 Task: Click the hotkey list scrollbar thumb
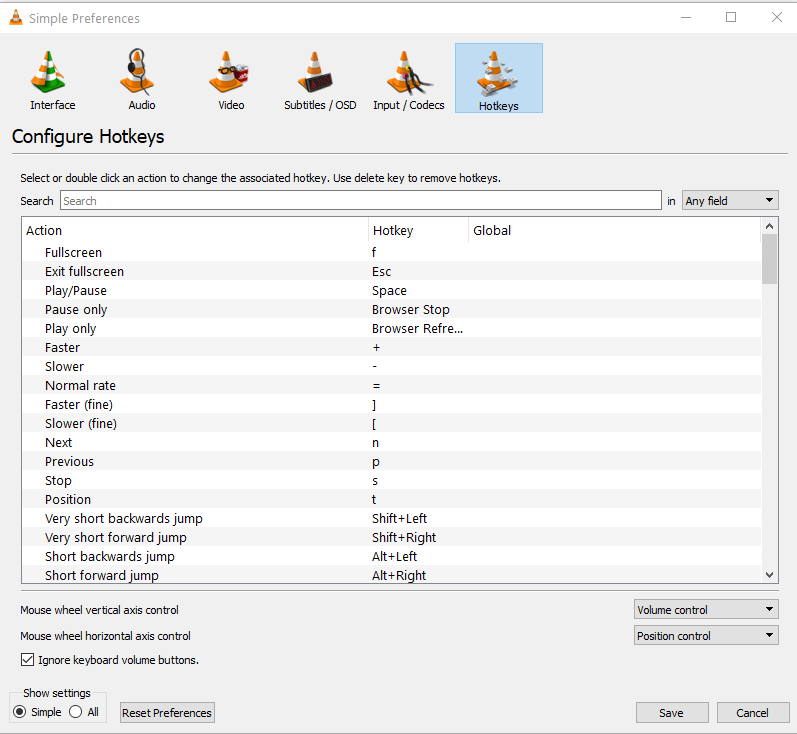769,258
